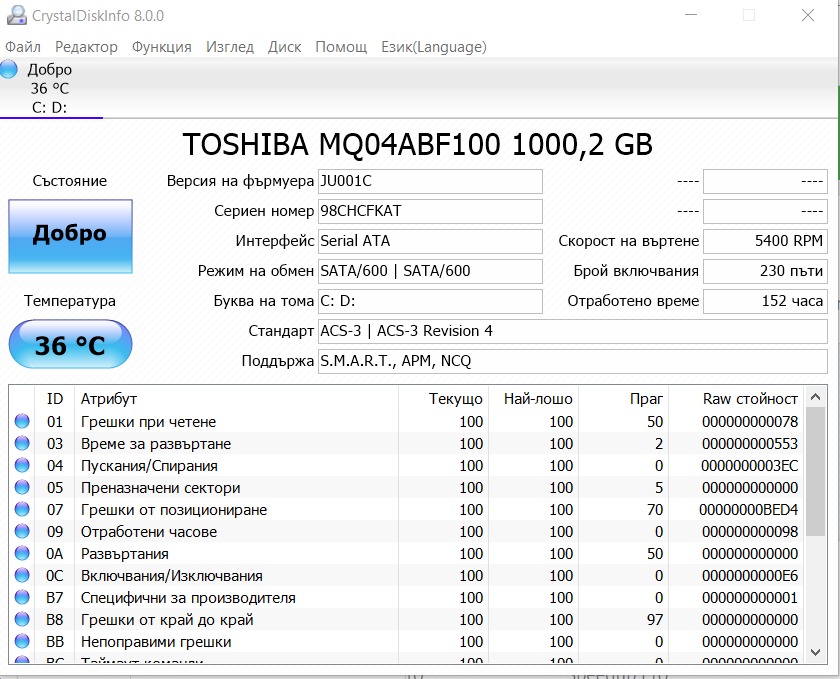Click status circle for attribute 03 row
This screenshot has height=679, width=840.
click(22, 443)
